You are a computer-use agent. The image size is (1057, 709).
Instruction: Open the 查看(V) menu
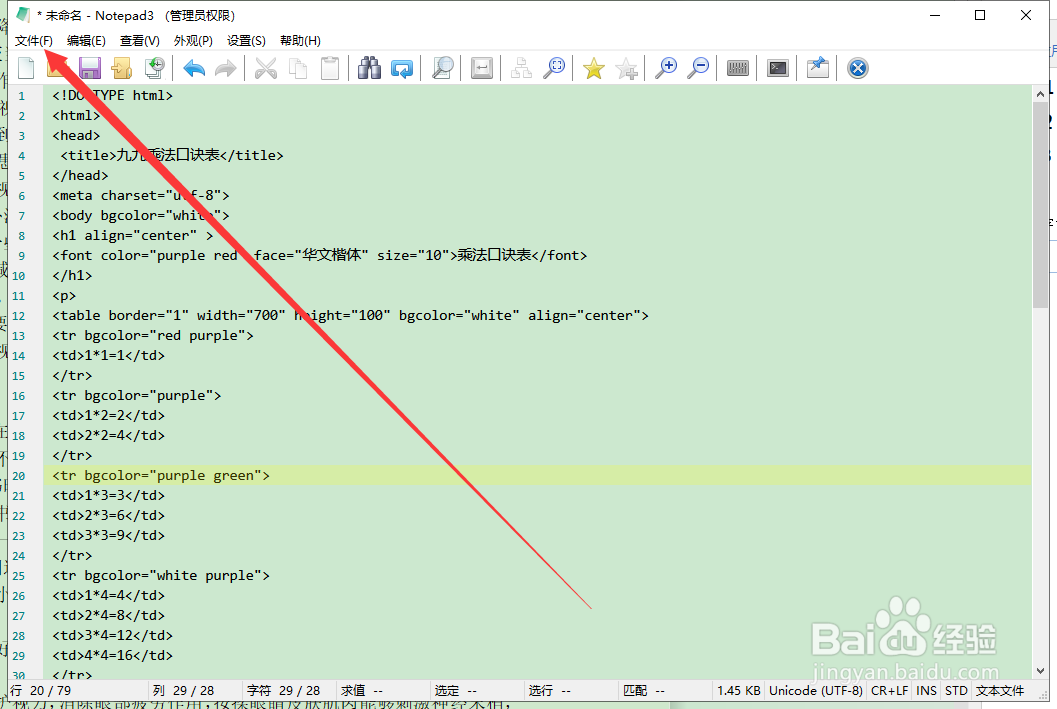pyautogui.click(x=140, y=40)
